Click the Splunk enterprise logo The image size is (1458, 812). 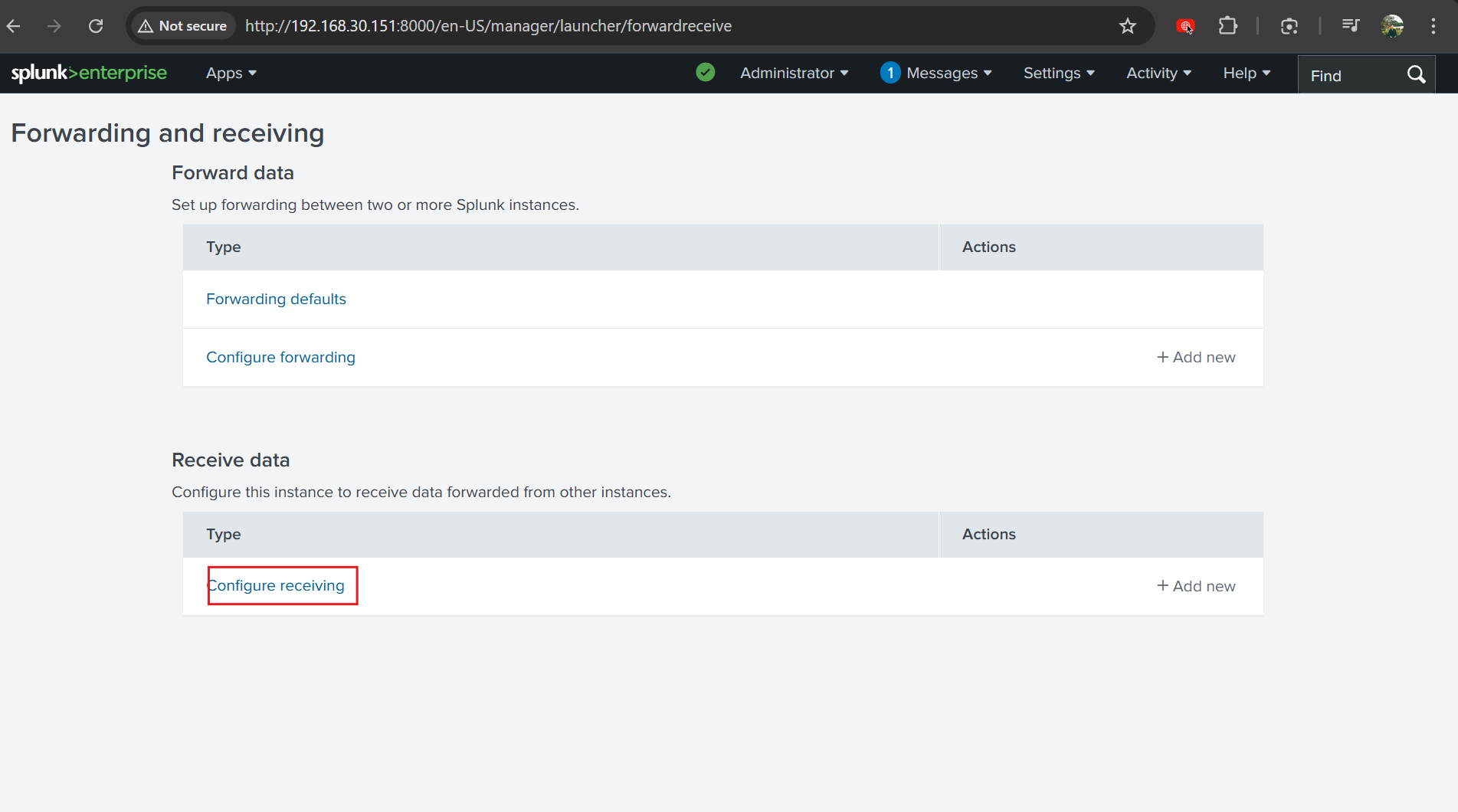pyautogui.click(x=89, y=73)
